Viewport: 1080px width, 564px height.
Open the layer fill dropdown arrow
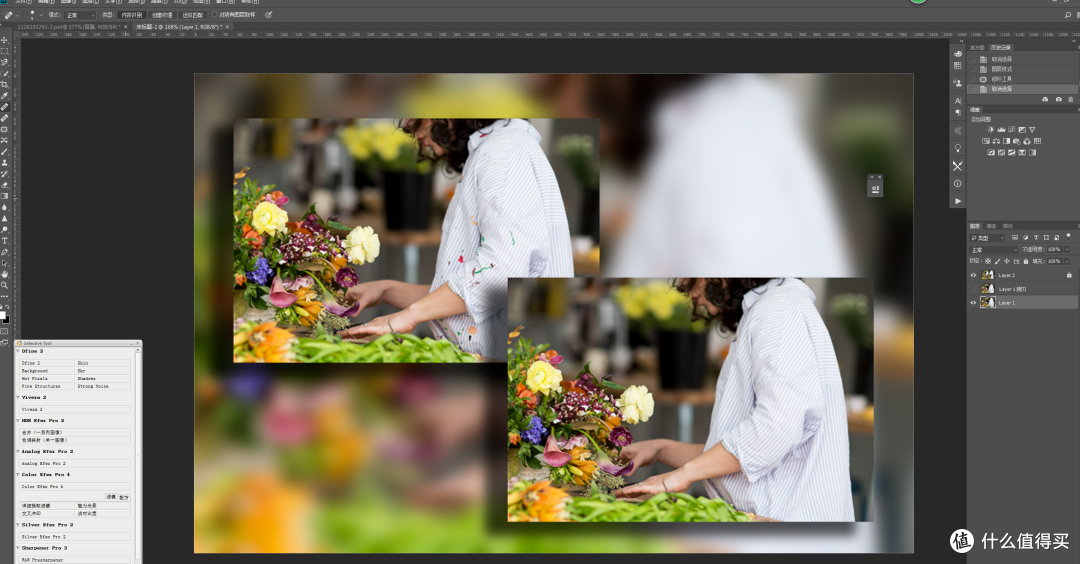(1067, 261)
